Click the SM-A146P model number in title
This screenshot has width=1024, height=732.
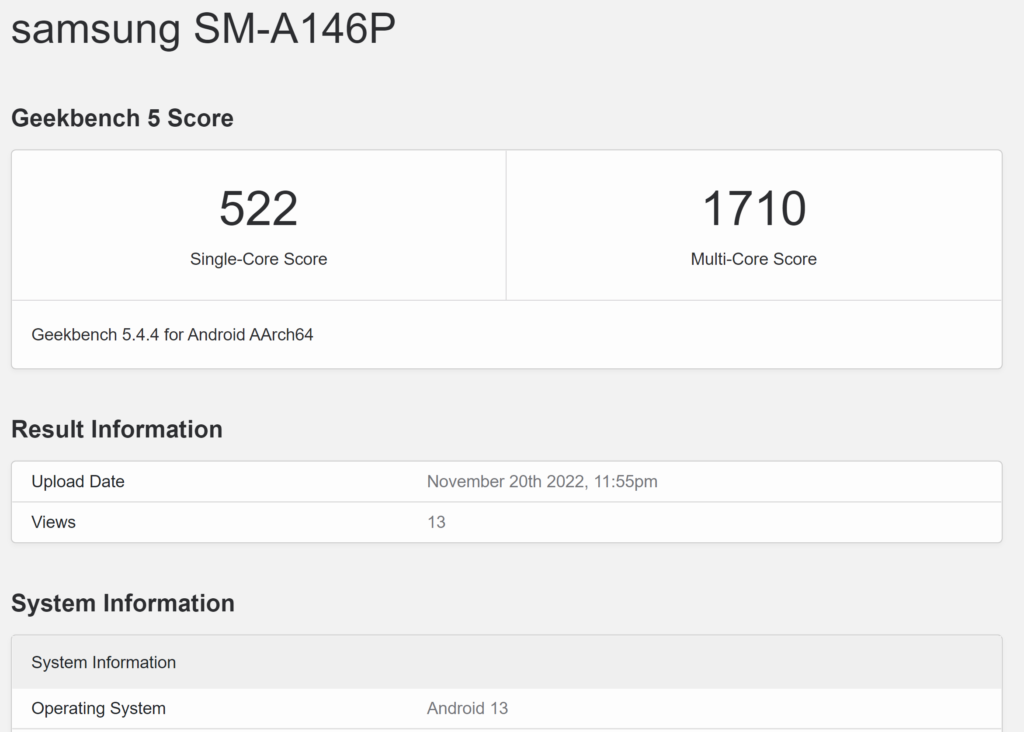294,29
